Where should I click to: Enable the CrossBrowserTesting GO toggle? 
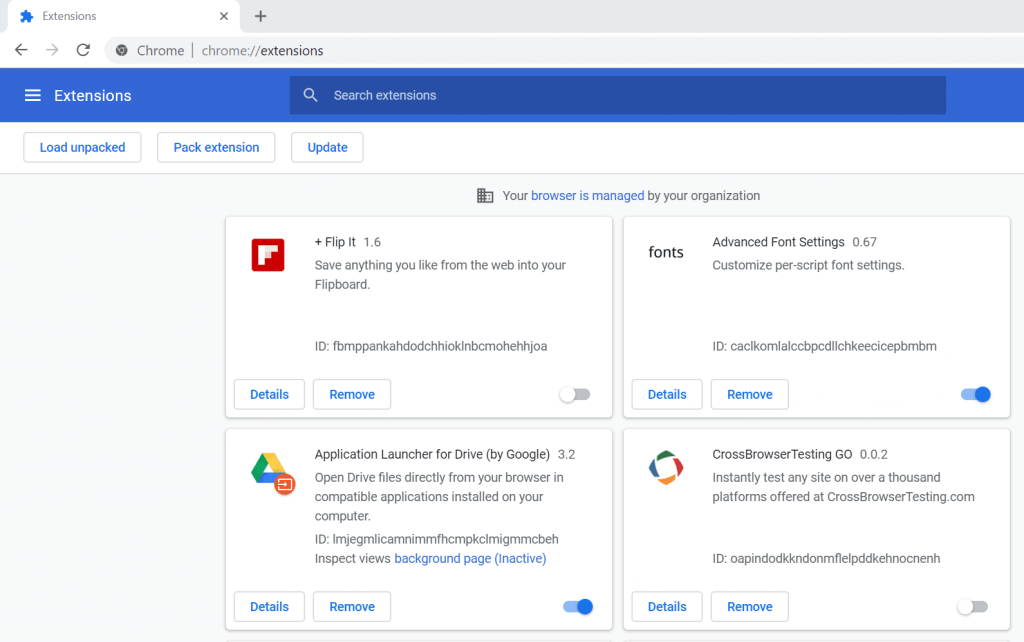pyautogui.click(x=972, y=607)
